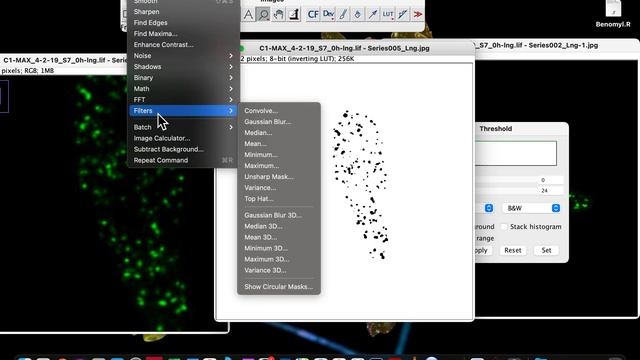Click the Threshold dialog title

click(496, 129)
